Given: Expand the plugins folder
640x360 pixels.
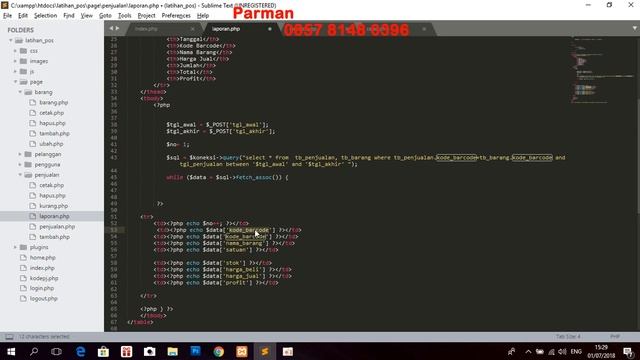Looking at the screenshot, I should pyautogui.click(x=16, y=247).
